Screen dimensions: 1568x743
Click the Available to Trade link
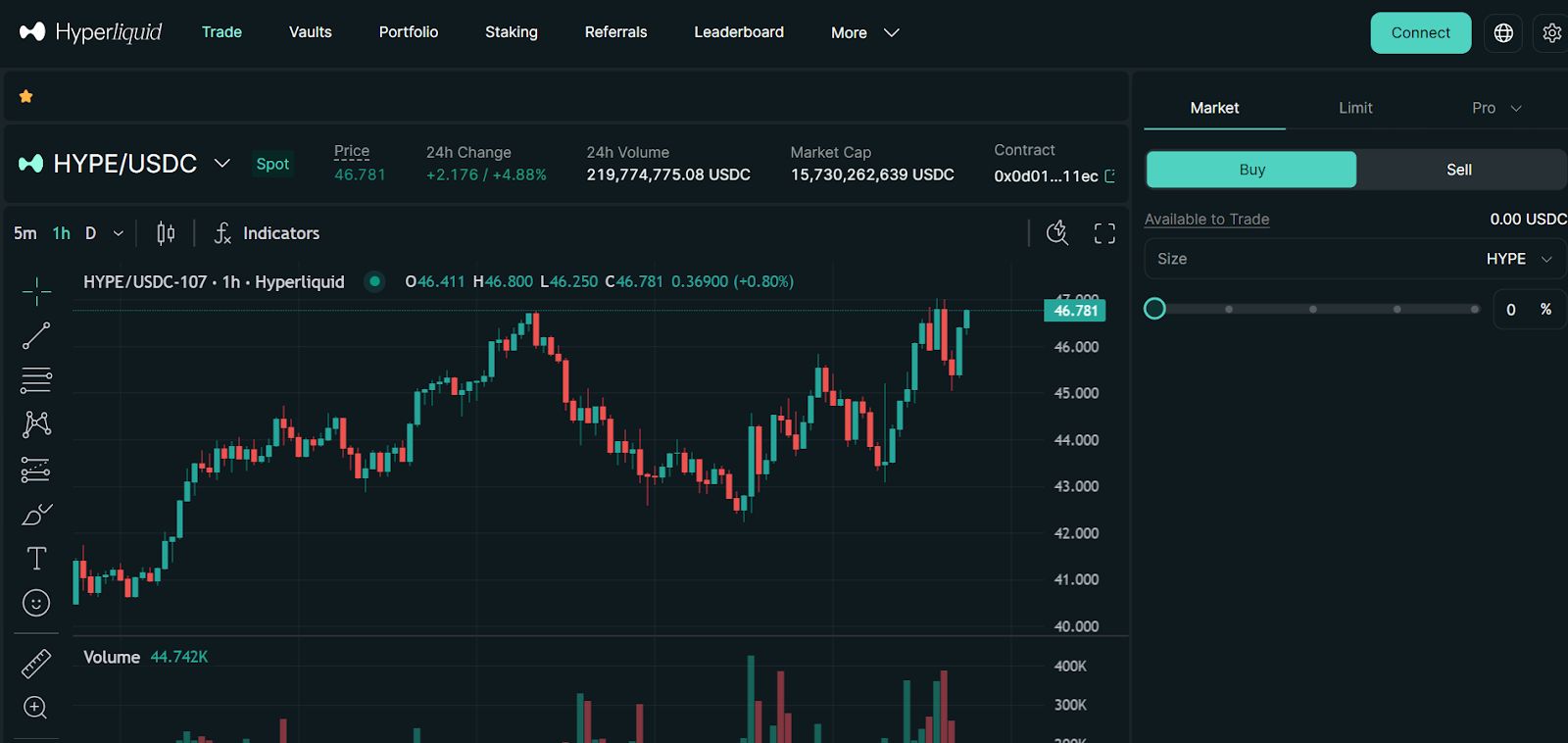coord(1206,220)
